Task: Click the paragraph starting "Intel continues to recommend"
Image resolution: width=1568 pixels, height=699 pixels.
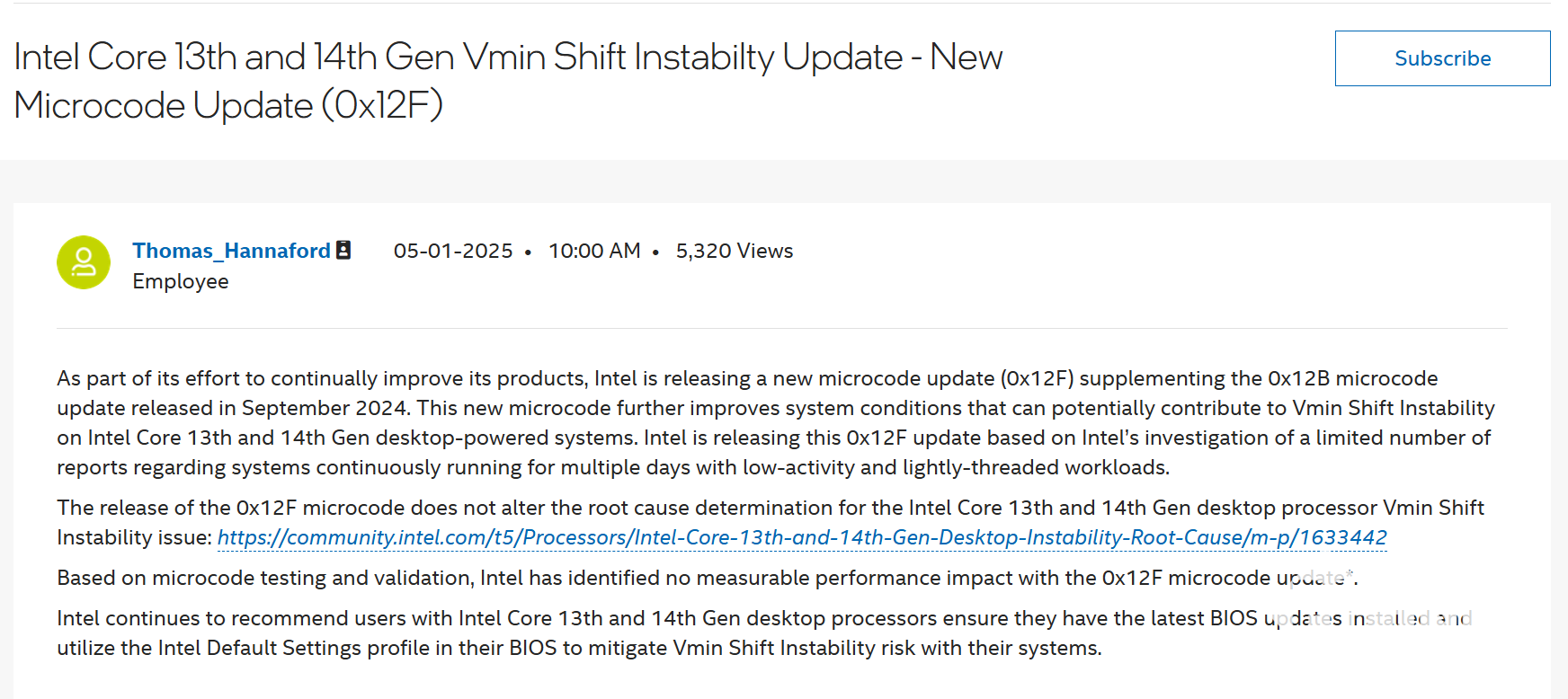Action: pyautogui.click(x=764, y=633)
